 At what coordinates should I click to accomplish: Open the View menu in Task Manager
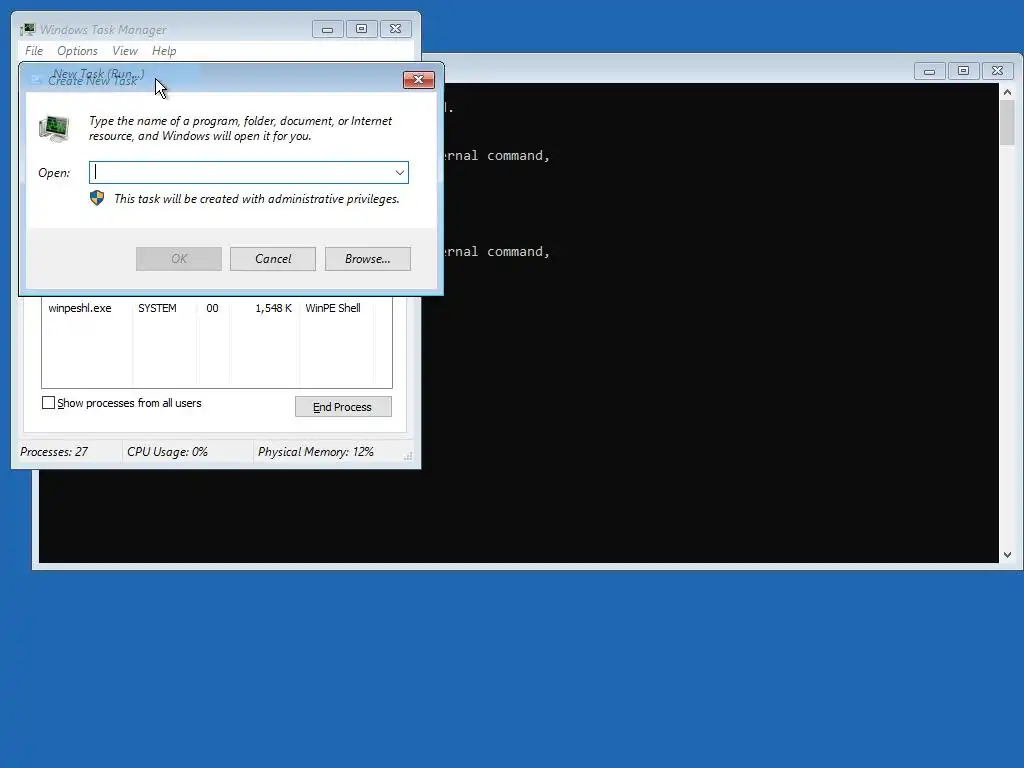125,51
